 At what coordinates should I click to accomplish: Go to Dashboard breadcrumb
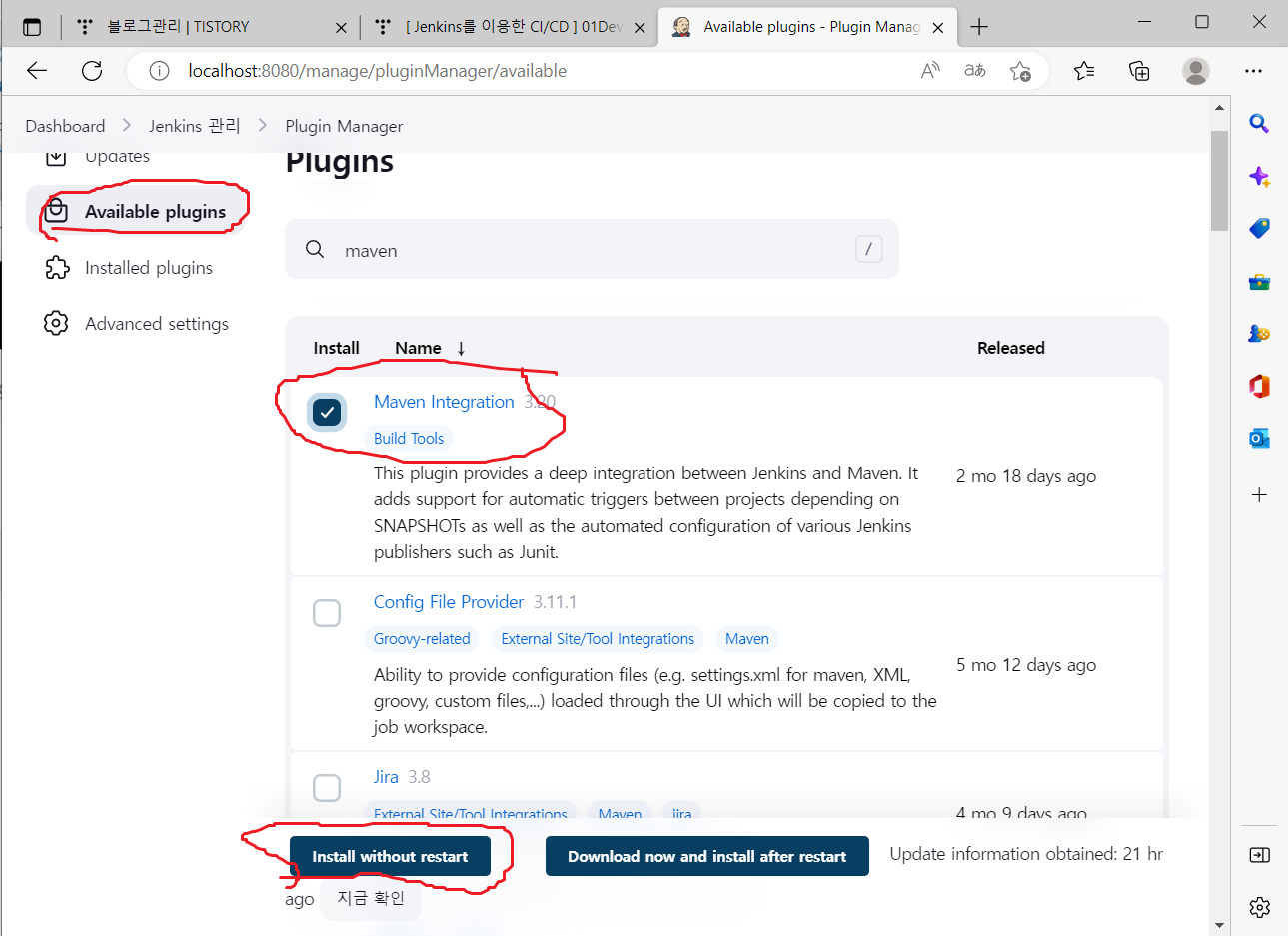[x=65, y=125]
